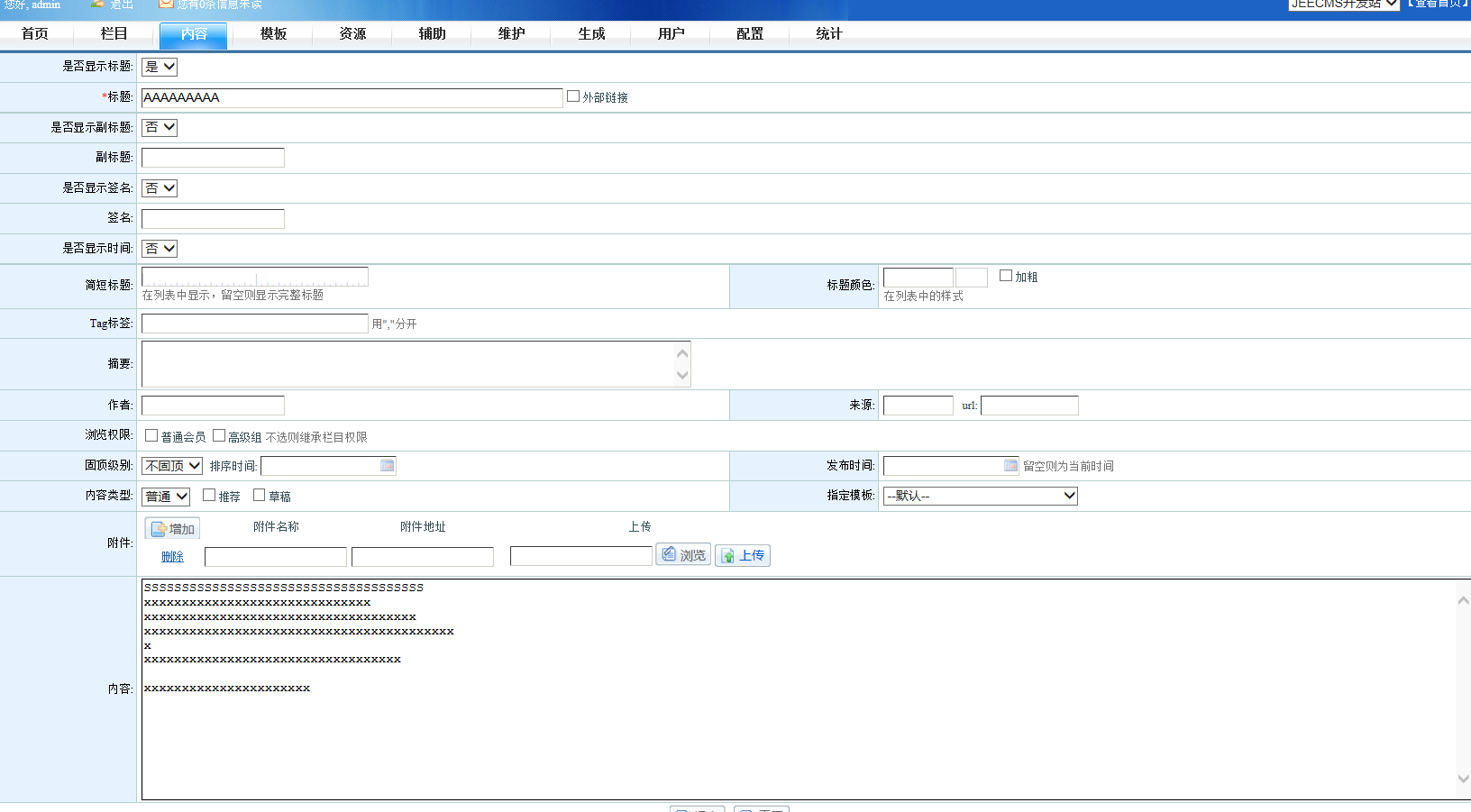Check the 普通会员 permission box
Screen dimensions: 1471x812
pos(151,436)
